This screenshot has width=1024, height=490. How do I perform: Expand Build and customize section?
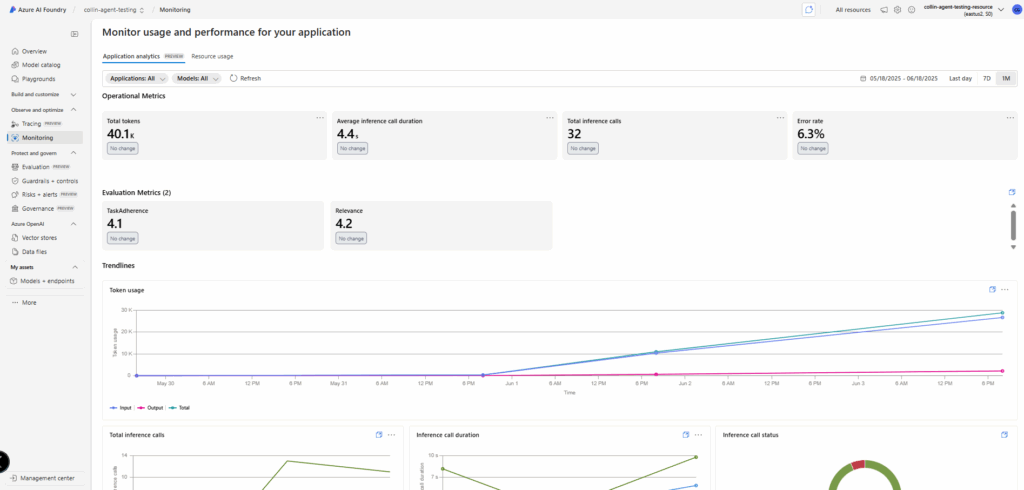[73, 95]
